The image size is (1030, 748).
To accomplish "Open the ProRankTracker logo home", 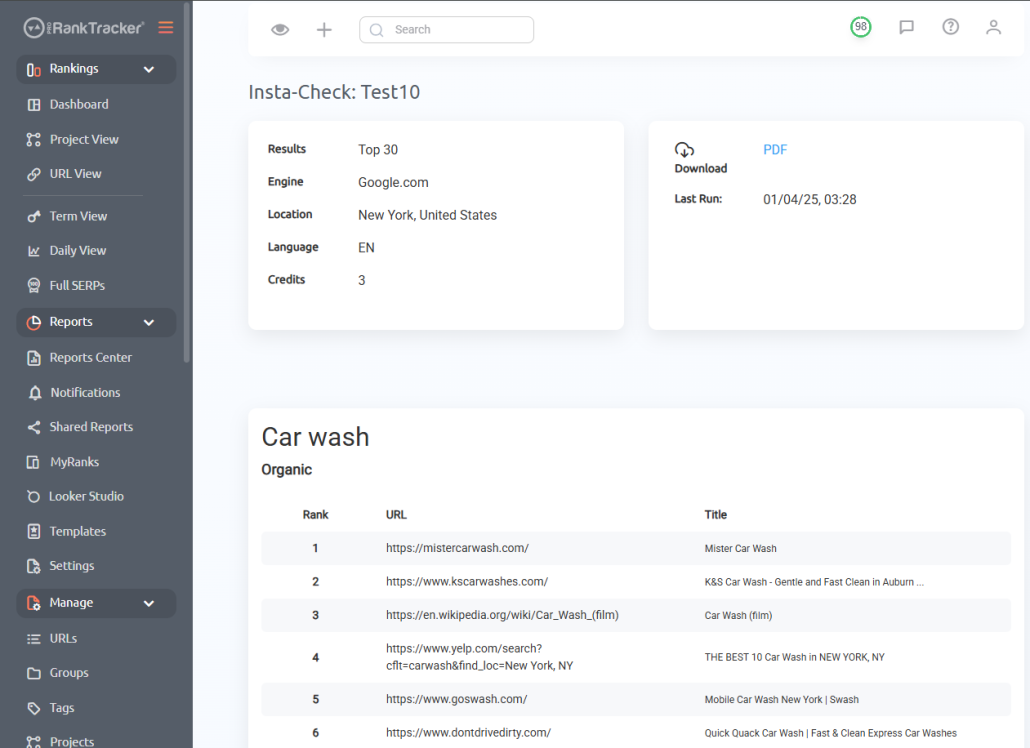I will click(x=83, y=28).
